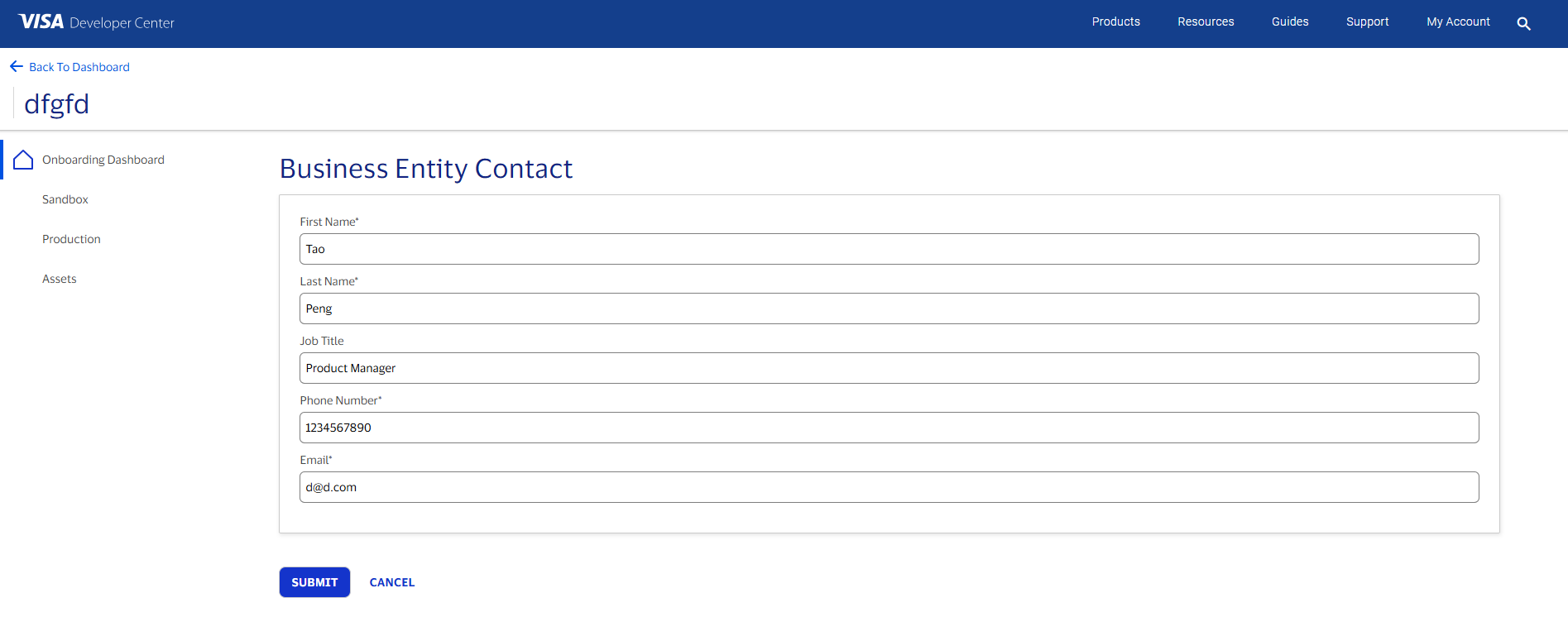Open the Products menu

point(1115,22)
